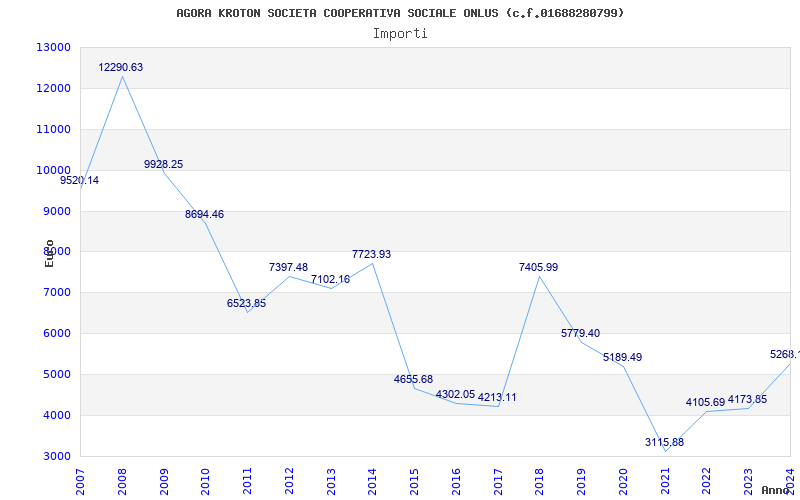Select the 6523.85 data label

pyautogui.click(x=246, y=303)
